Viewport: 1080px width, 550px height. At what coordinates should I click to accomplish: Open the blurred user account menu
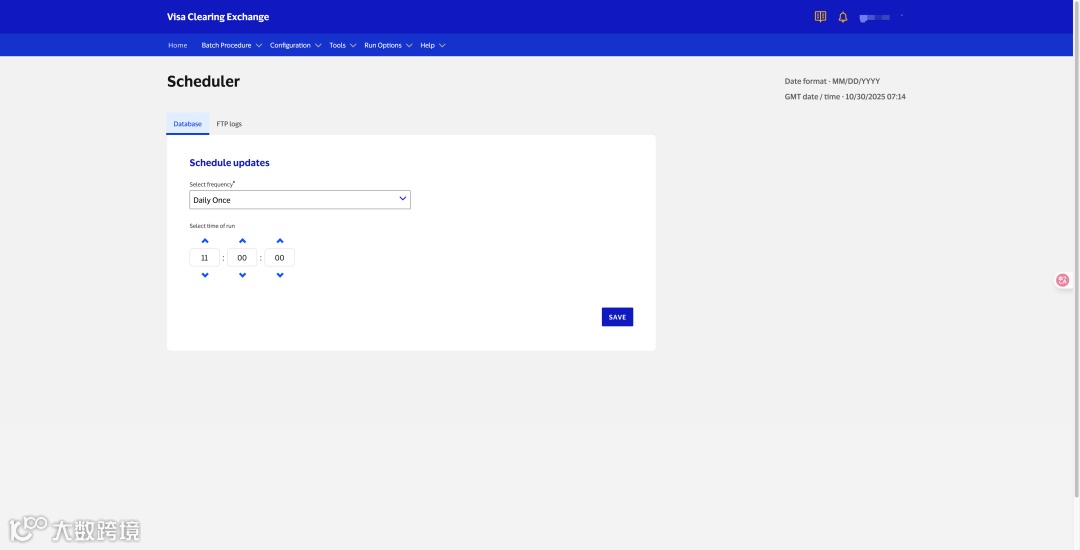881,17
